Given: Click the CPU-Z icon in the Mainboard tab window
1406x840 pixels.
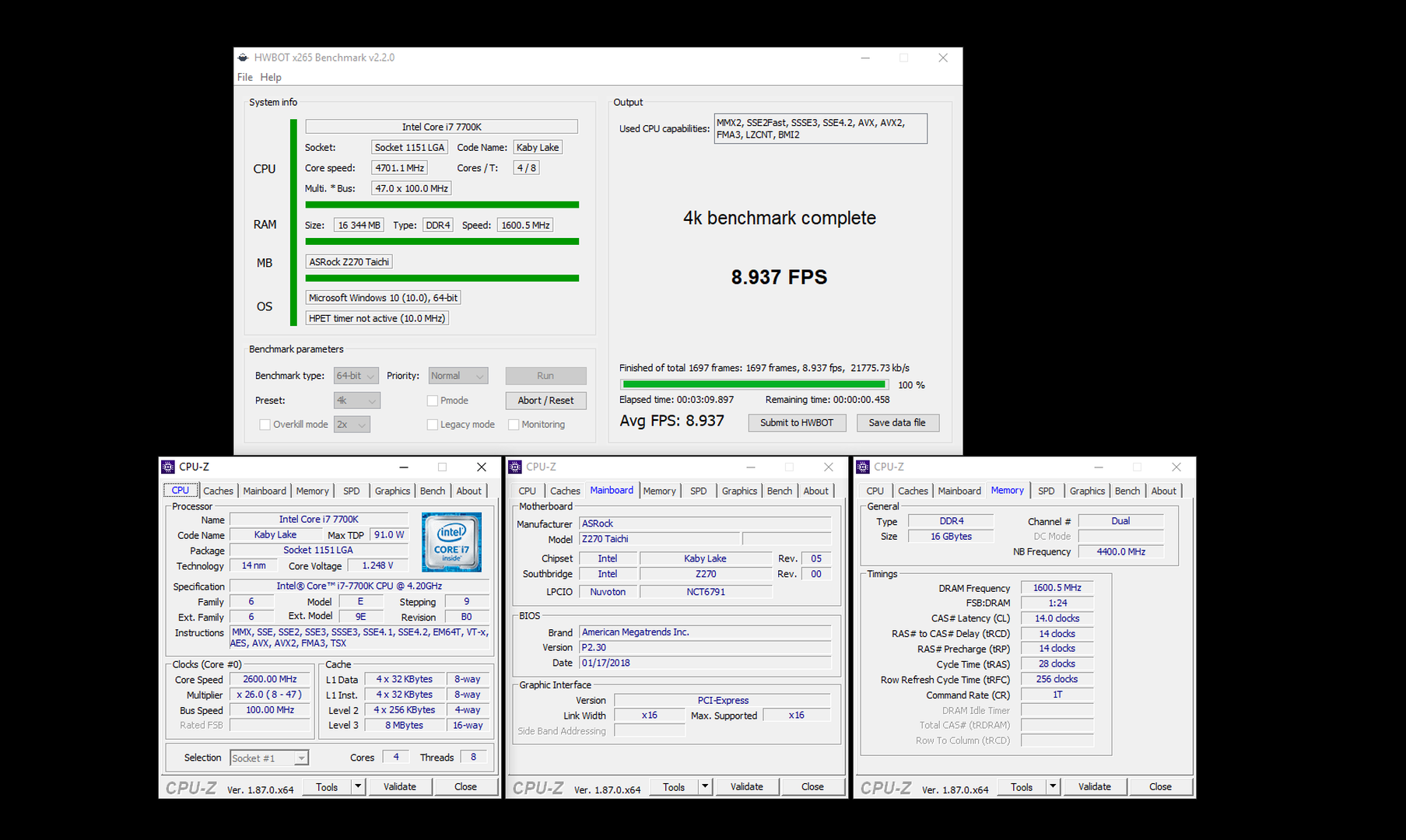Looking at the screenshot, I should (515, 467).
